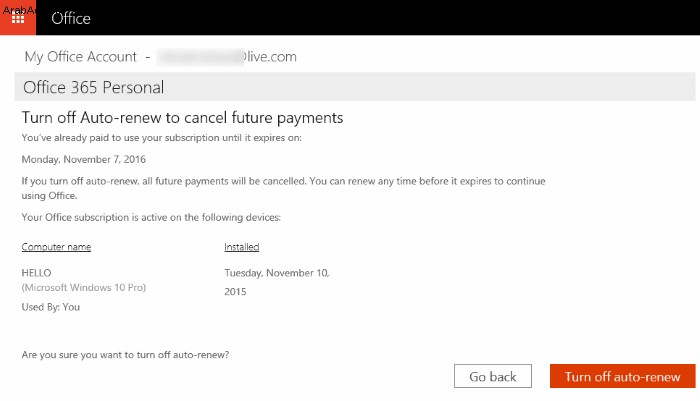Click the Office 365 Personal section bar
Viewport: 700px width, 401px height.
[x=354, y=87]
